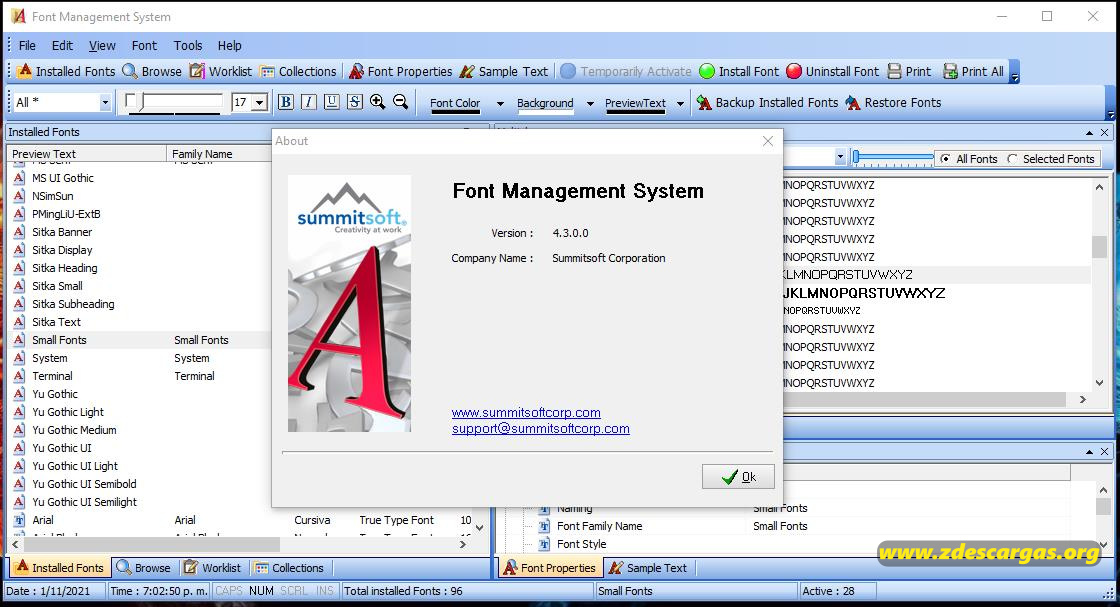Toggle Bold preview formatting
The width and height of the screenshot is (1120, 607).
click(285, 102)
